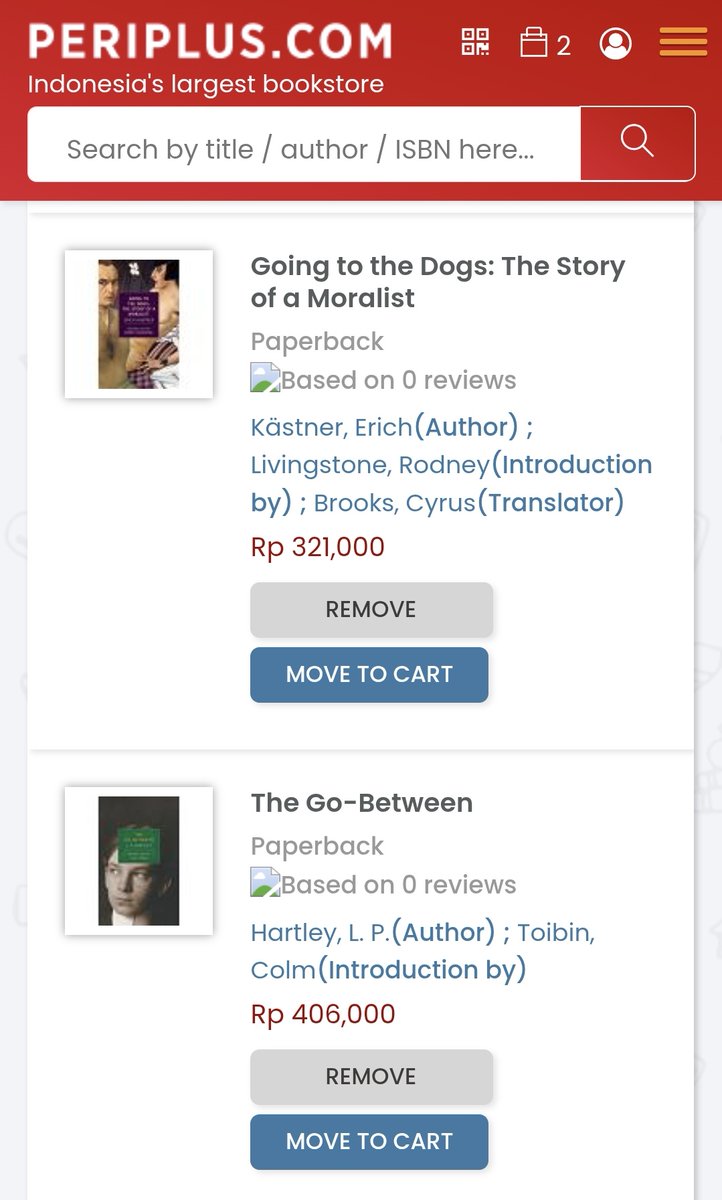Move Going to the Dogs to cart
This screenshot has width=722, height=1200.
(369, 674)
